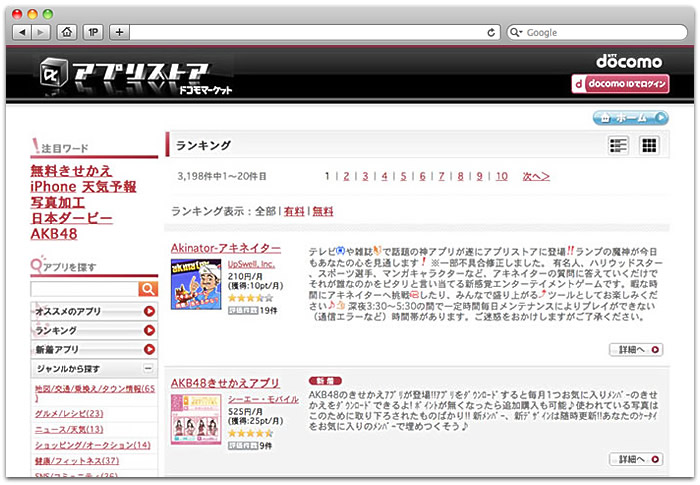Click the Akinator app thumbnail
Image resolution: width=700 pixels, height=485 pixels.
click(195, 284)
